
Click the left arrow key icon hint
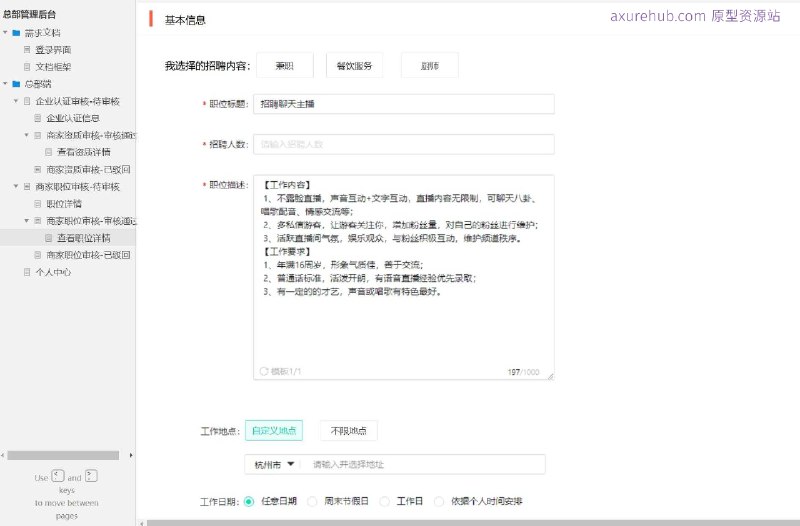click(x=58, y=476)
